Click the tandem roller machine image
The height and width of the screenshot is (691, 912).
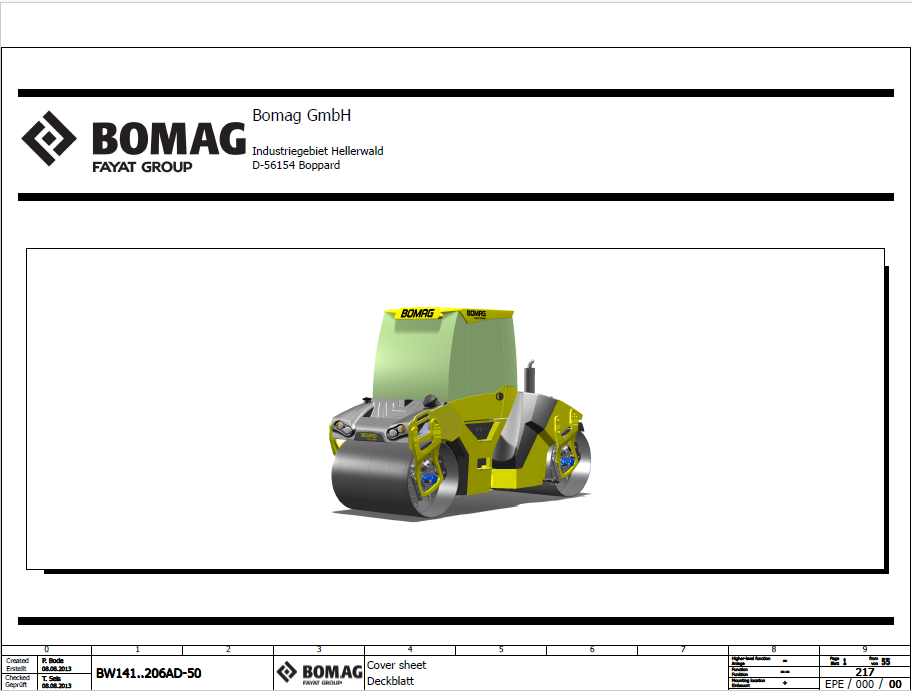coord(460,412)
